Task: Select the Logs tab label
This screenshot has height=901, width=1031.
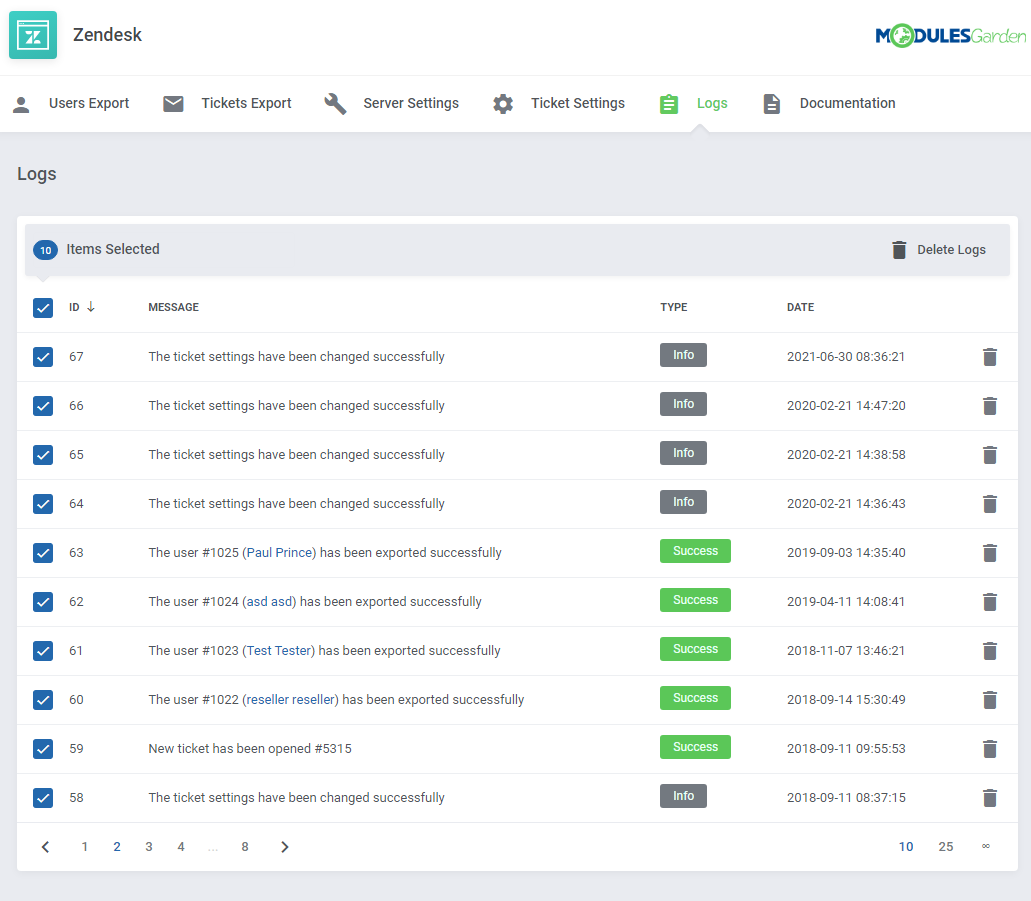Action: 712,103
